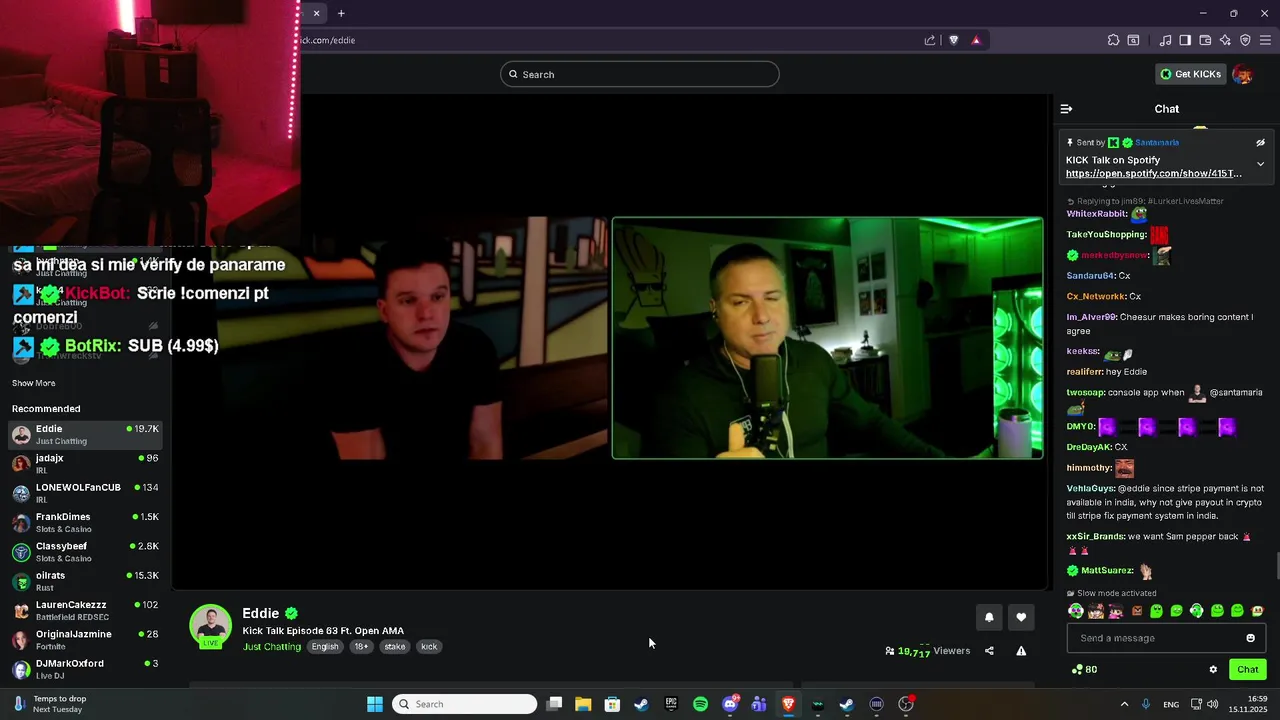Image resolution: width=1280 pixels, height=720 pixels.
Task: Click Eddie's live profile avatar
Action: tap(211, 626)
